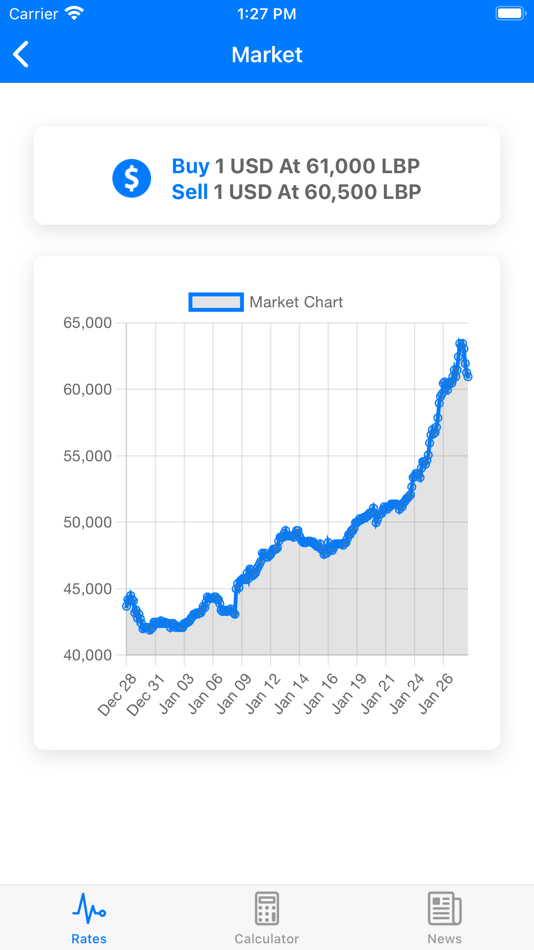Tap the back arrow in header
The height and width of the screenshot is (950, 534).
[x=21, y=55]
